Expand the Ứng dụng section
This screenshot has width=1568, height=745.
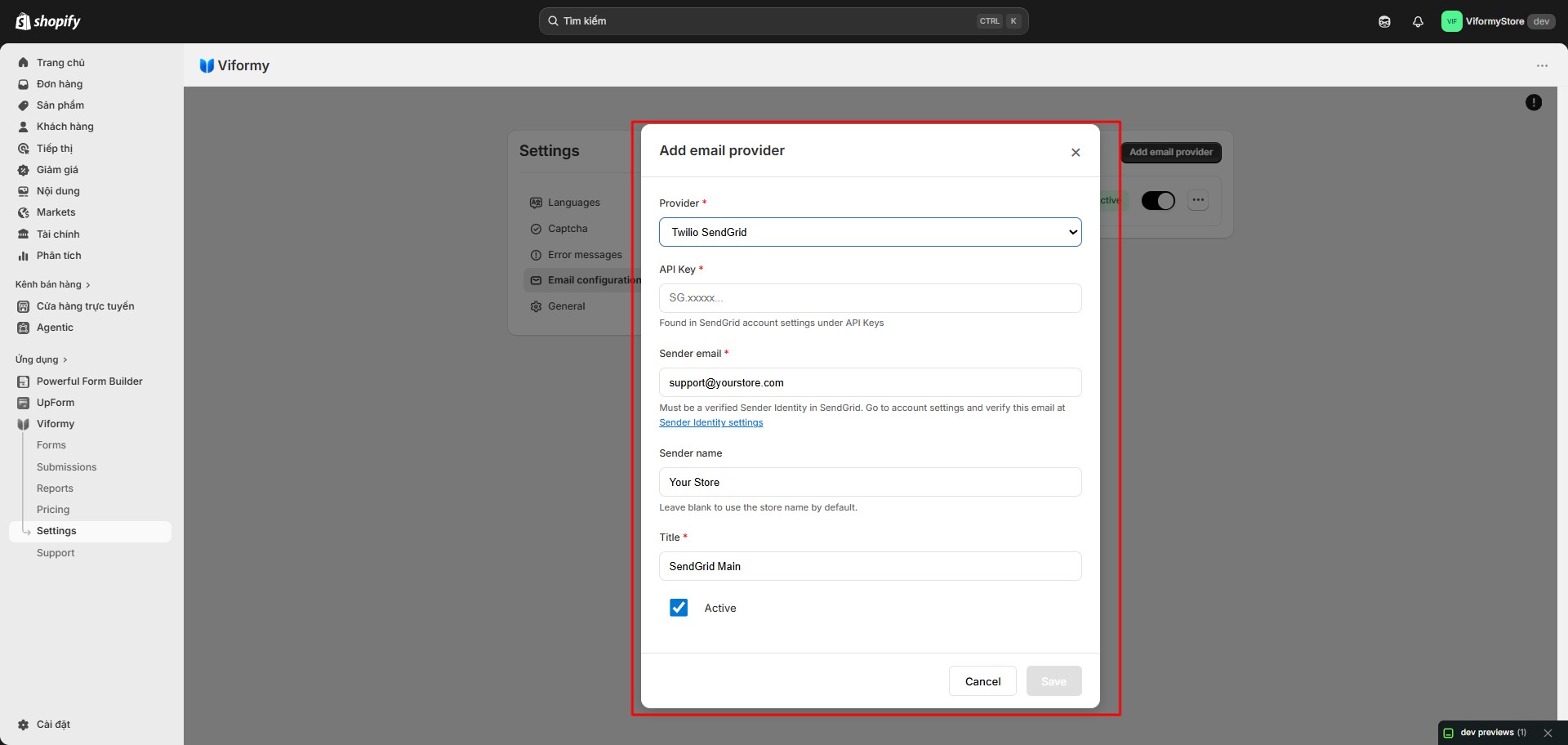click(x=41, y=359)
